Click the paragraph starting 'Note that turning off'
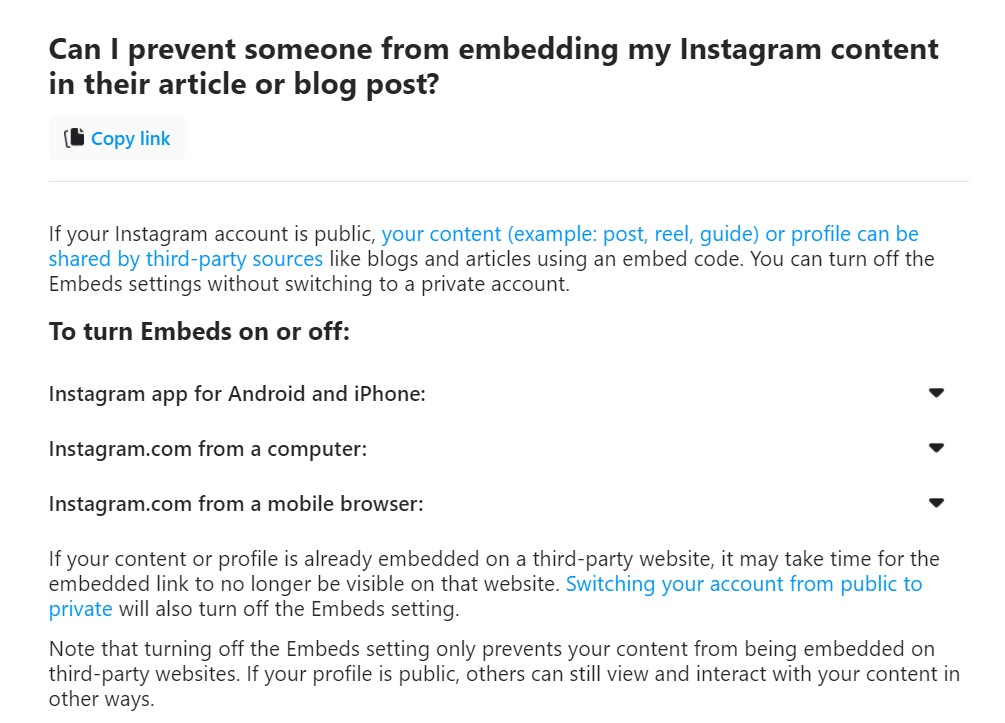1005x723 pixels. [x=504, y=674]
